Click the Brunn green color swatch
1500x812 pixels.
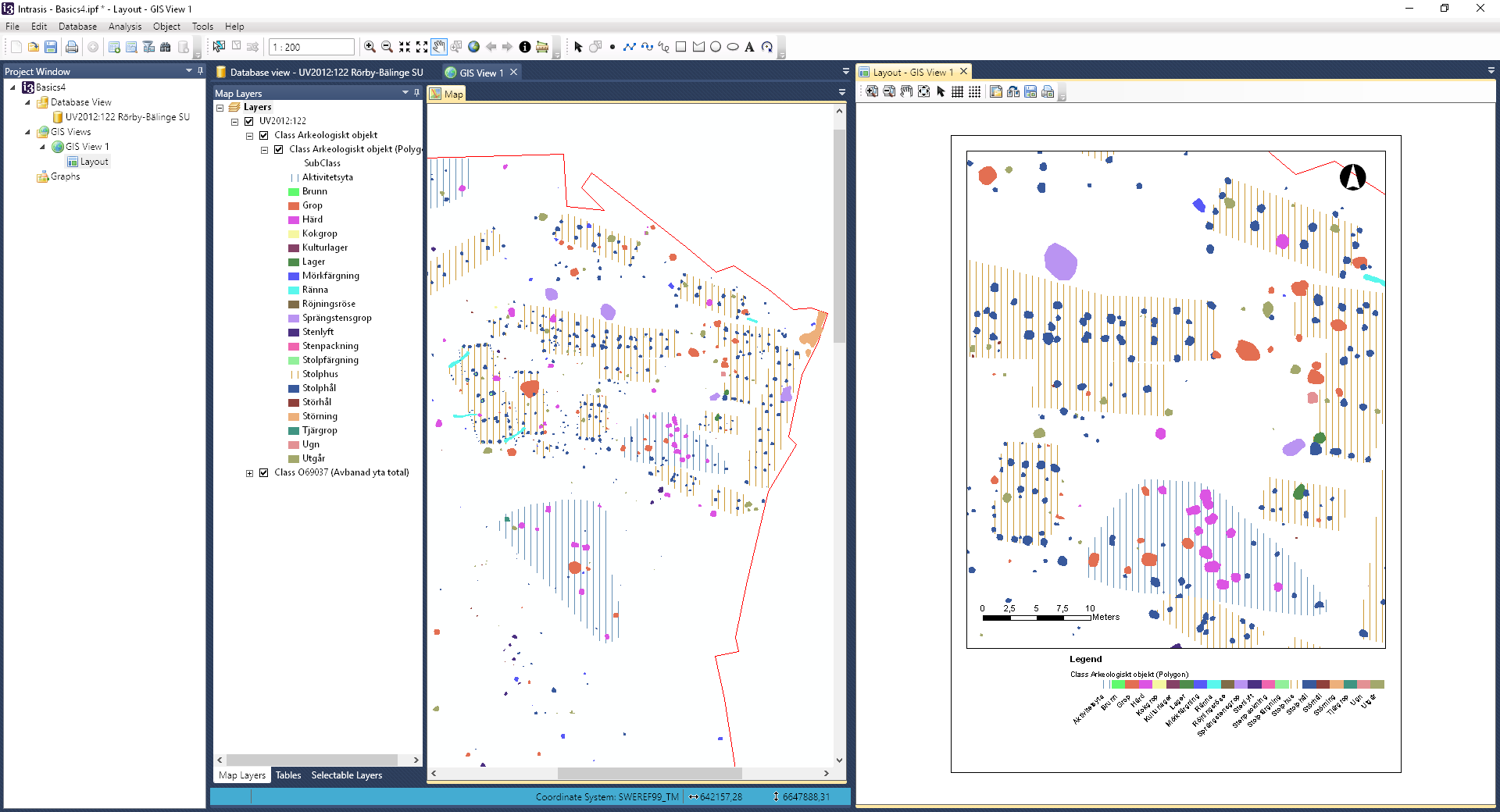(x=294, y=192)
